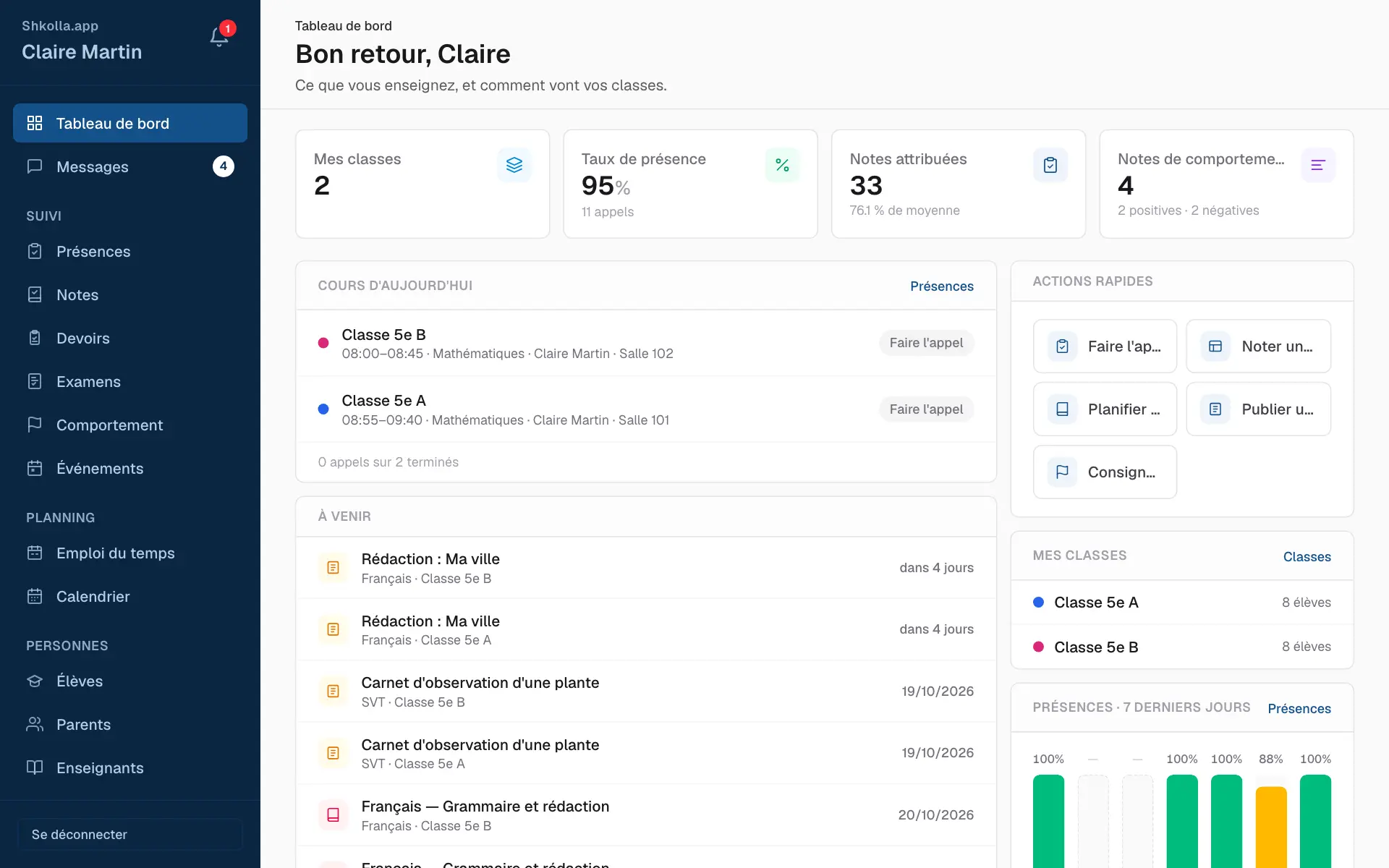The height and width of the screenshot is (868, 1389).
Task: Click the Élèves graduation cap icon
Action: tap(35, 681)
